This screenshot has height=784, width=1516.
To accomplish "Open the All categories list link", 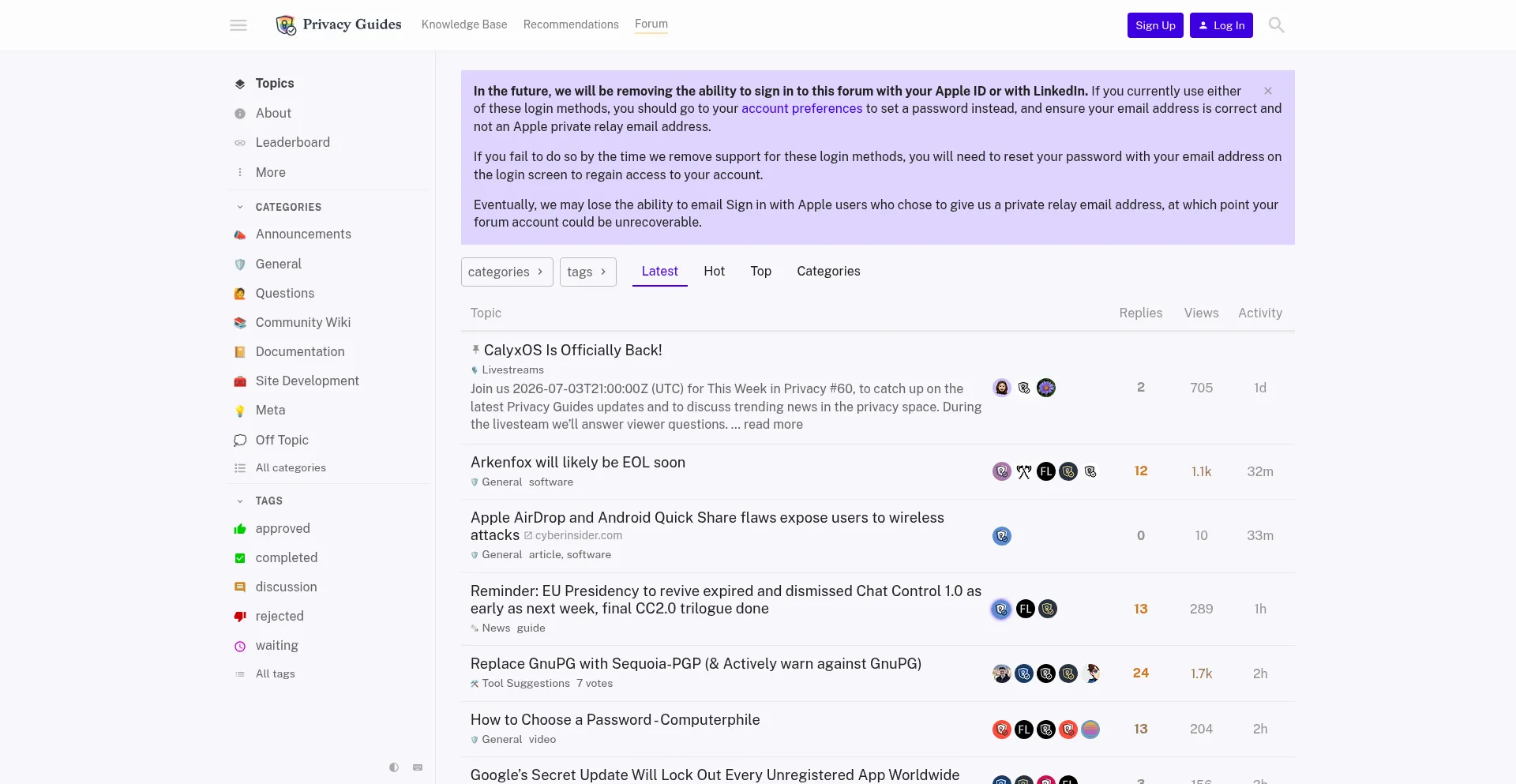I will [x=291, y=468].
